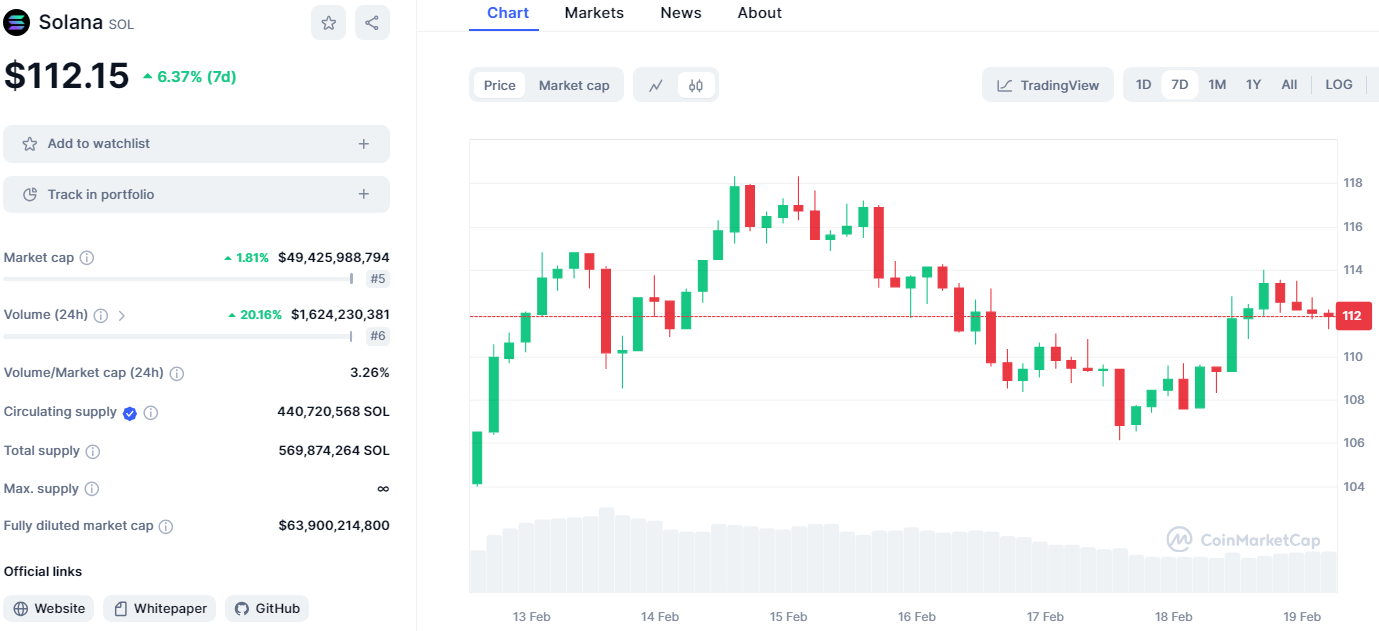1379x631 pixels.
Task: Expand Add to watchlist plus button
Action: (x=364, y=144)
